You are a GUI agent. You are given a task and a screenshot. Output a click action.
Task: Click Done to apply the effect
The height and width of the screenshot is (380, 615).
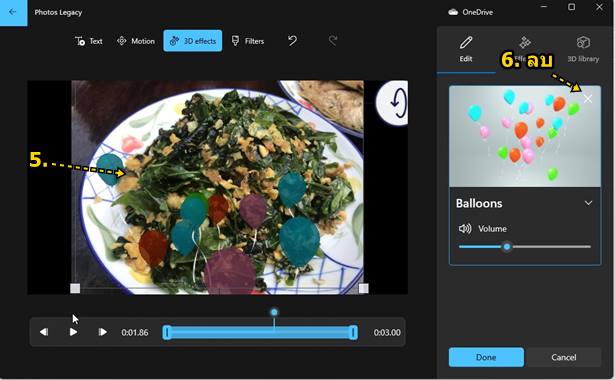[x=486, y=357]
